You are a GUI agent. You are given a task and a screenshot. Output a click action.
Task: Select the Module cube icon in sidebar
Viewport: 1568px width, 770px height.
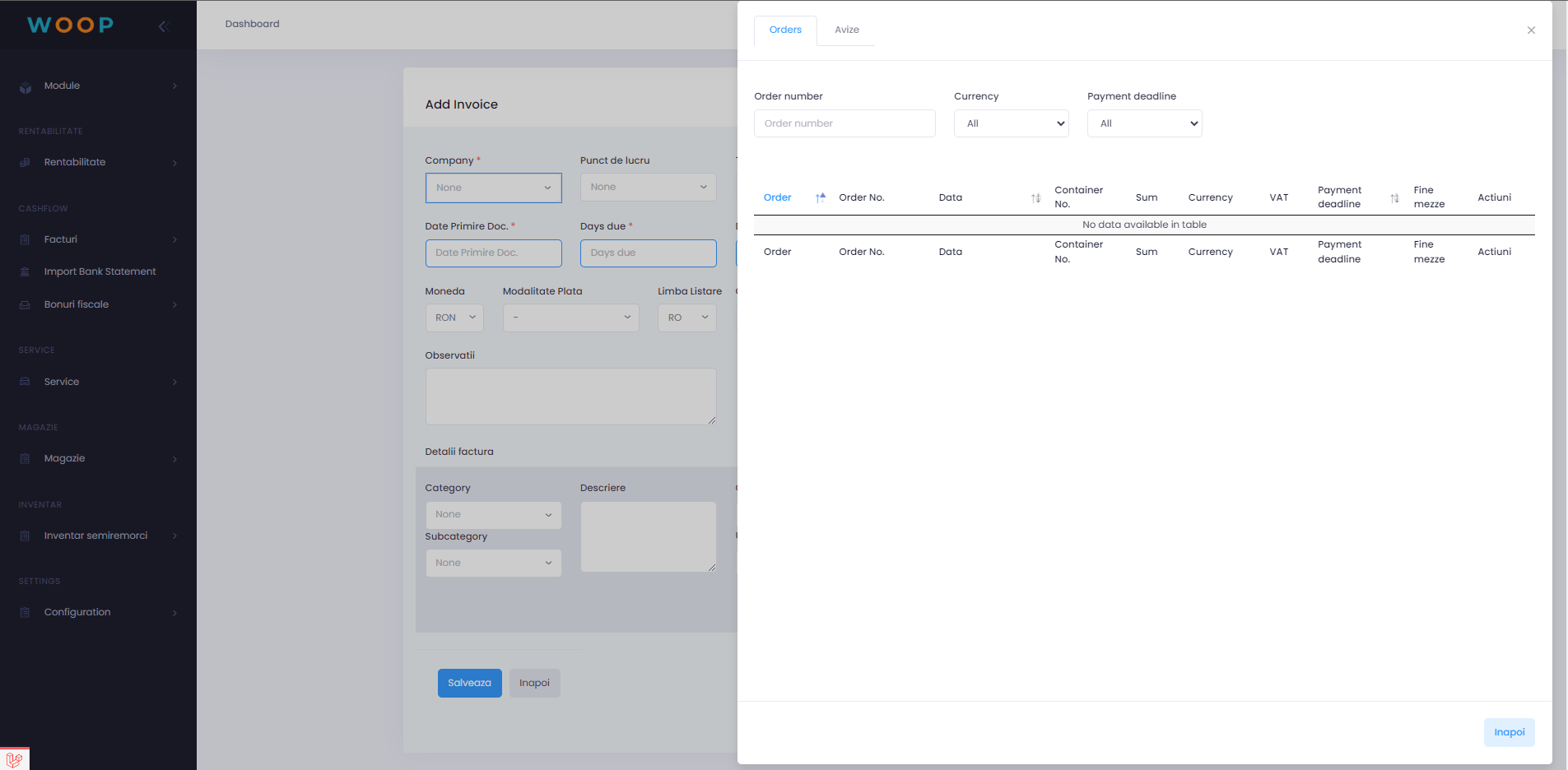pyautogui.click(x=25, y=86)
